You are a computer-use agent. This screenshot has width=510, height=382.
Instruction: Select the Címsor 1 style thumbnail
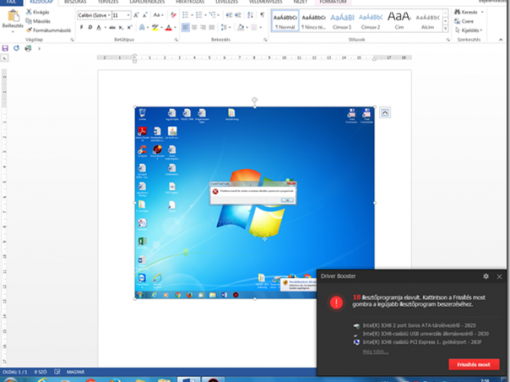tap(342, 21)
